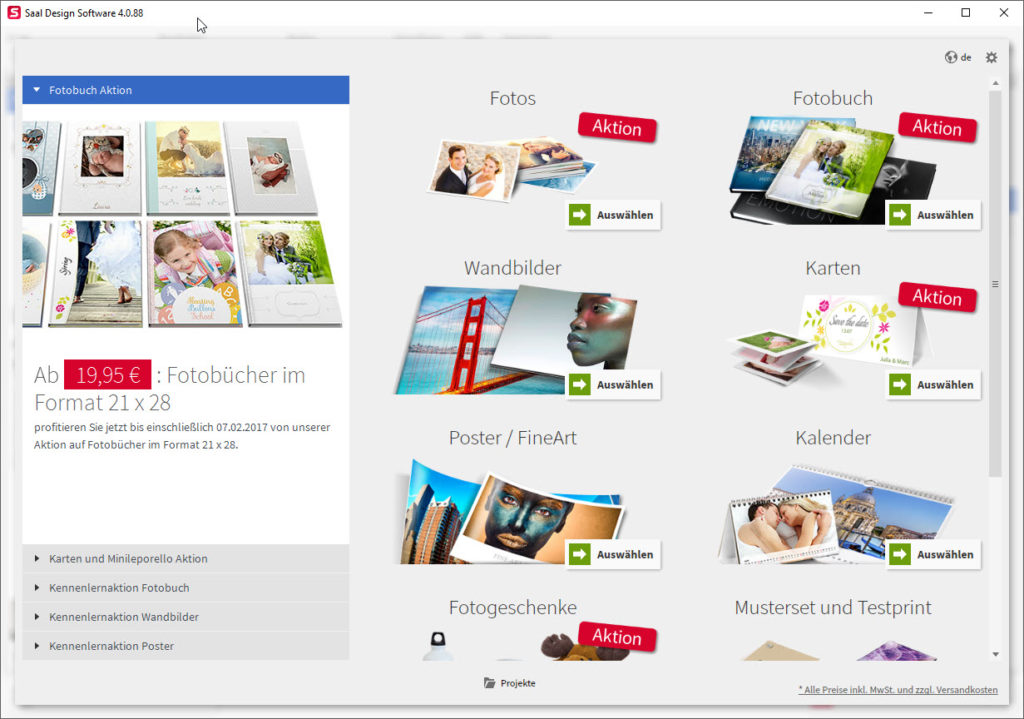Click the photobook covers promo image

(182, 224)
